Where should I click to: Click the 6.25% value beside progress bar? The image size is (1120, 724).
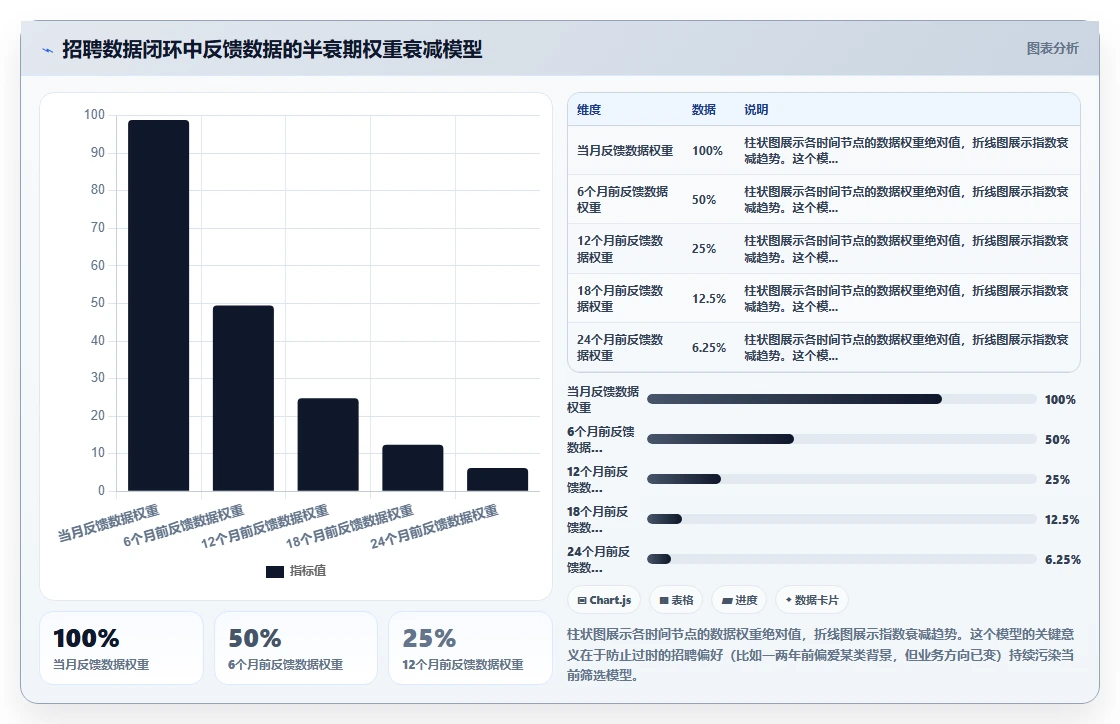click(1062, 560)
